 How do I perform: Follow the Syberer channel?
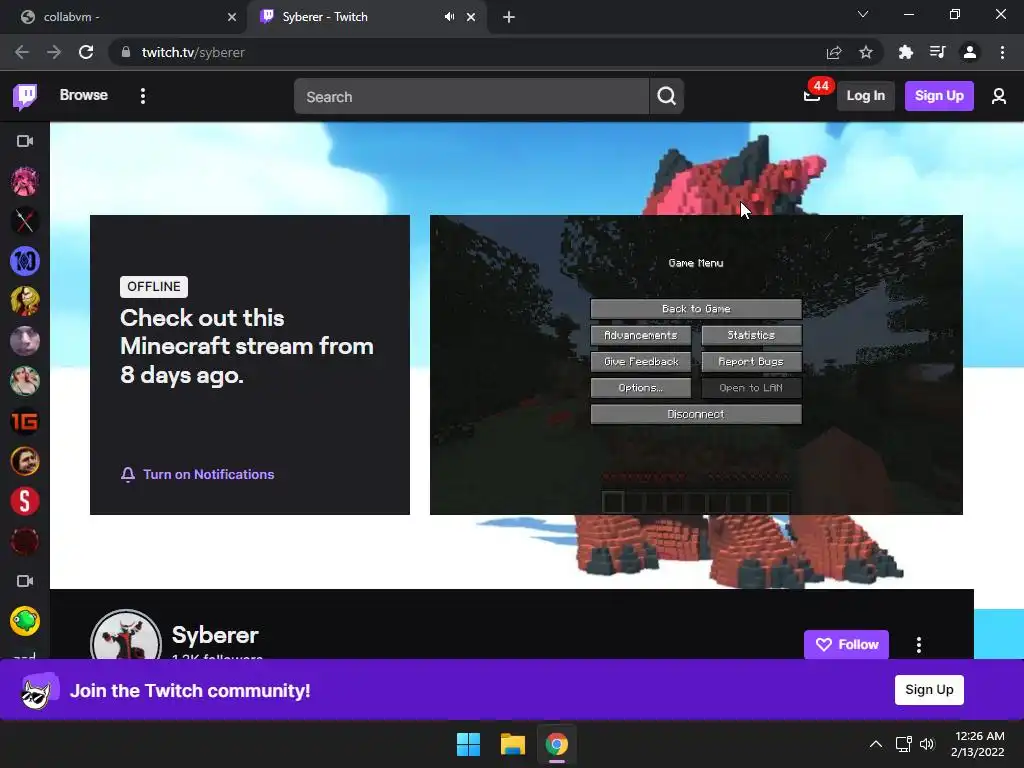tap(846, 645)
